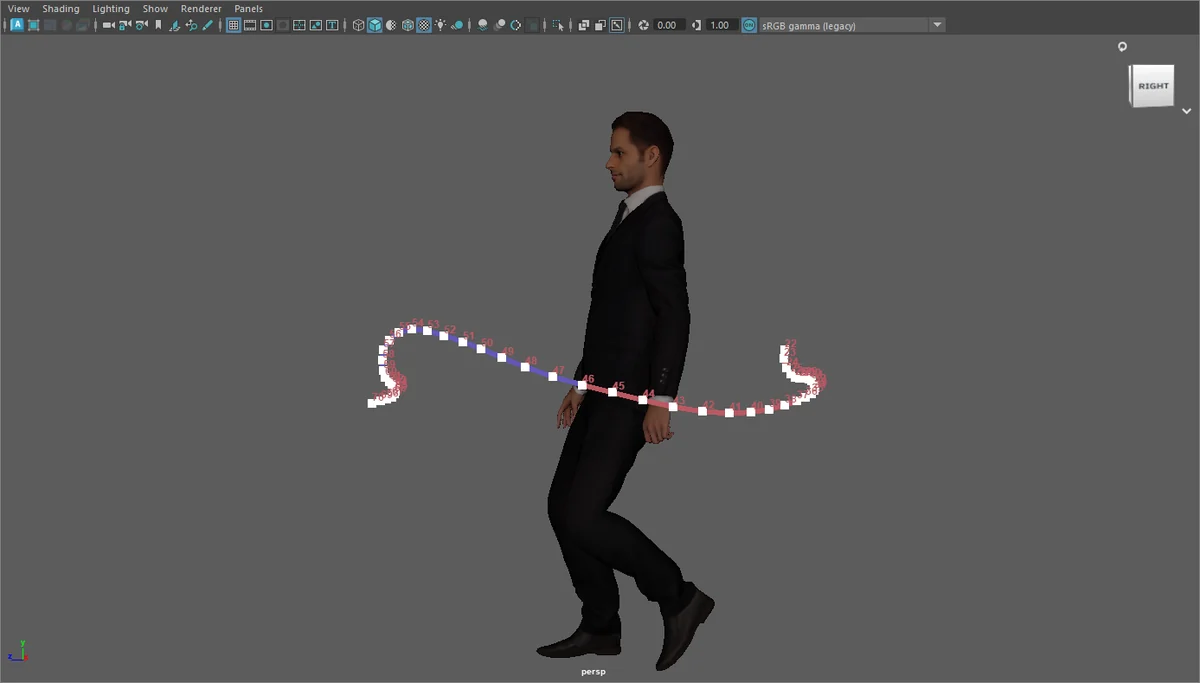Screen dimensions: 1200x683
Task: Toggle X-Ray Active Components
Action: pos(600,25)
